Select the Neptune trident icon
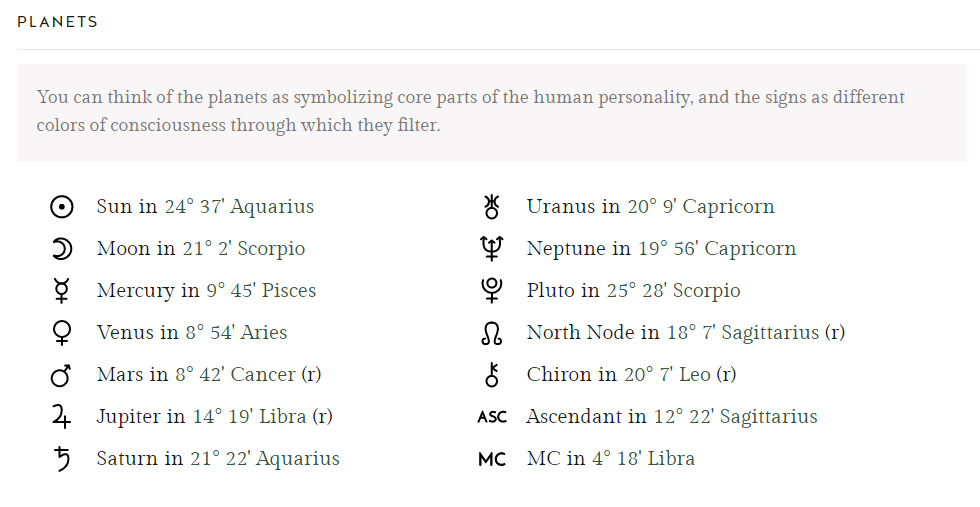 (x=491, y=249)
